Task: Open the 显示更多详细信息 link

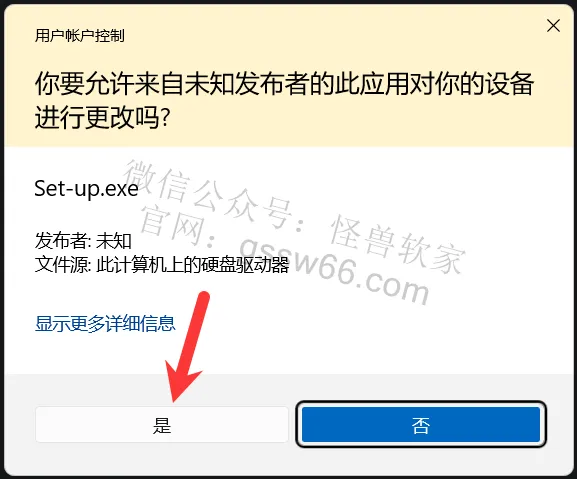Action: pos(105,323)
